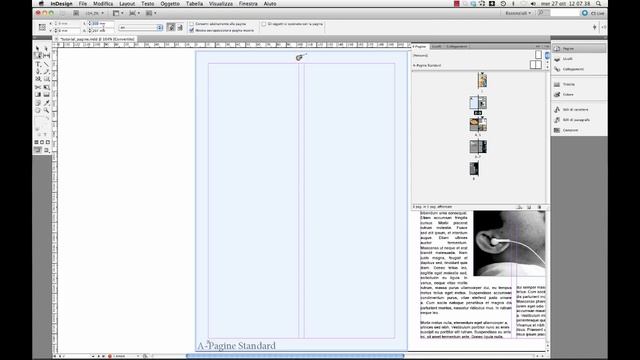Select the page 1 thumbnail in Pages panel
This screenshot has height=360, width=640.
(x=482, y=80)
